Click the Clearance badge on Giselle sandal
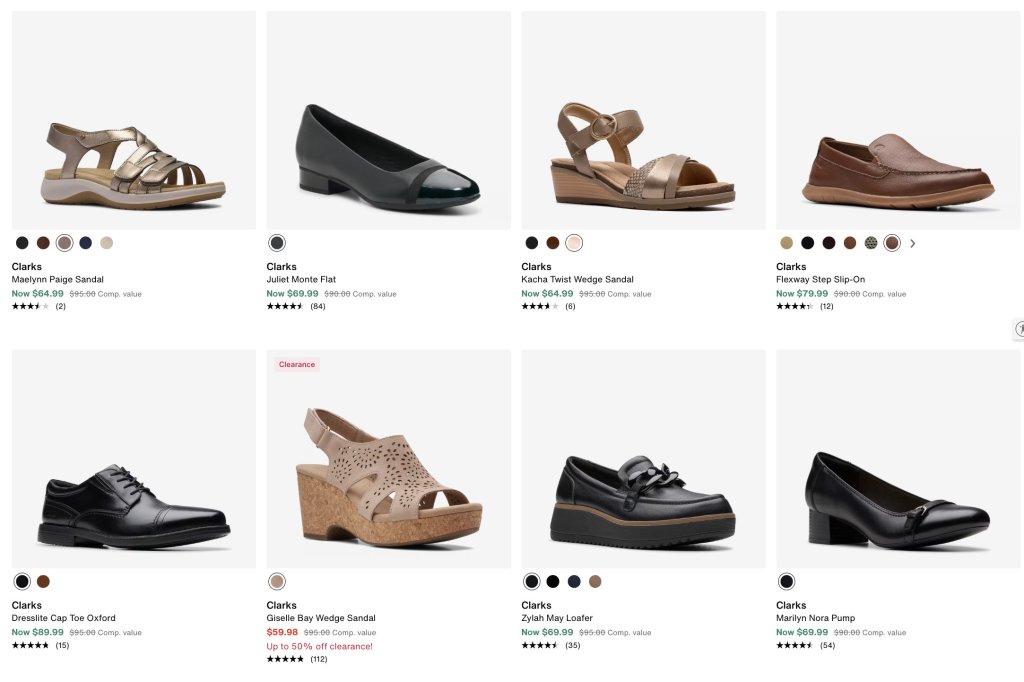Screen dimensions: 1024x682 pos(296,365)
